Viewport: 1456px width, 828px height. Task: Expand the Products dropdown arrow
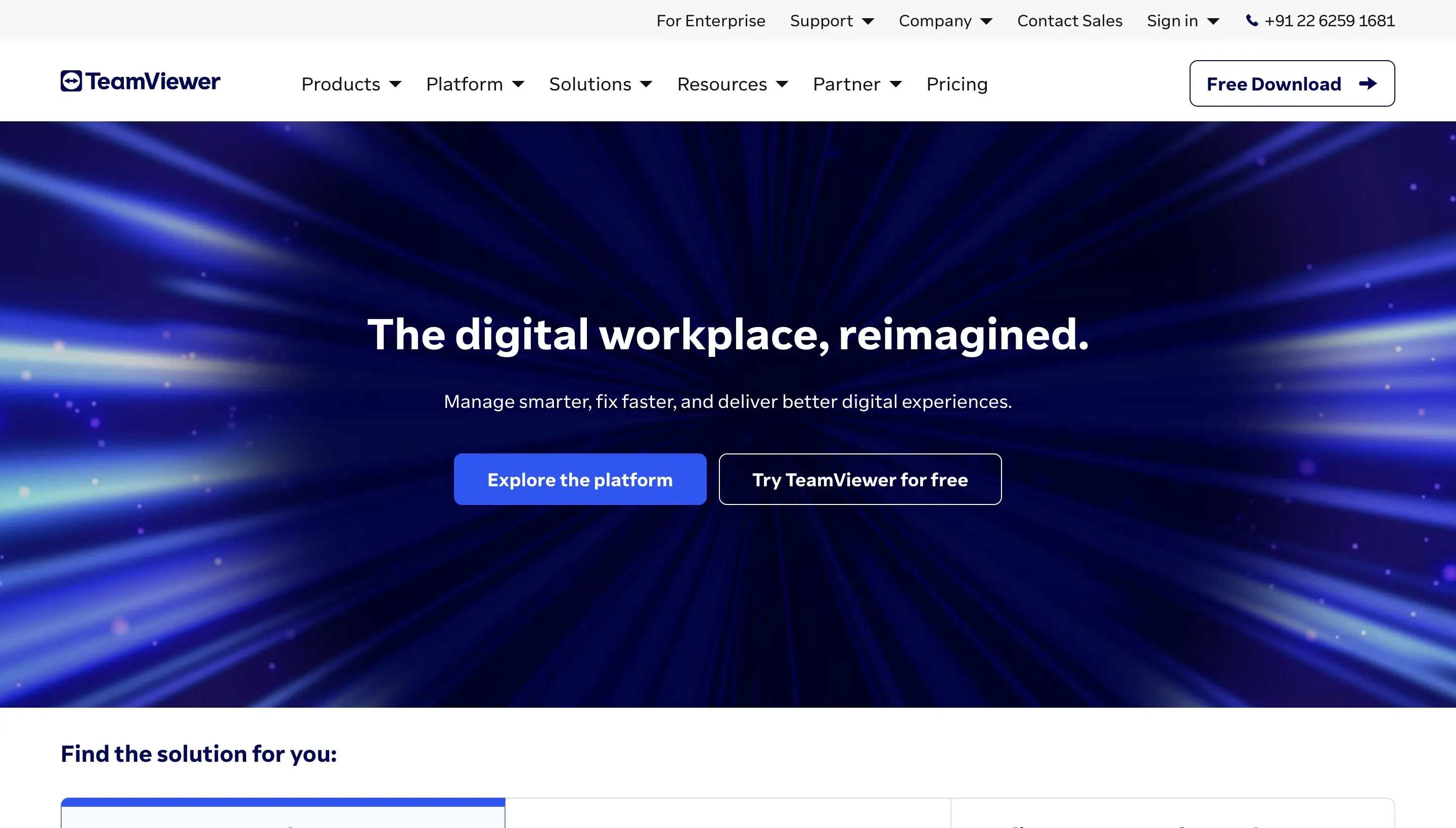coord(395,84)
